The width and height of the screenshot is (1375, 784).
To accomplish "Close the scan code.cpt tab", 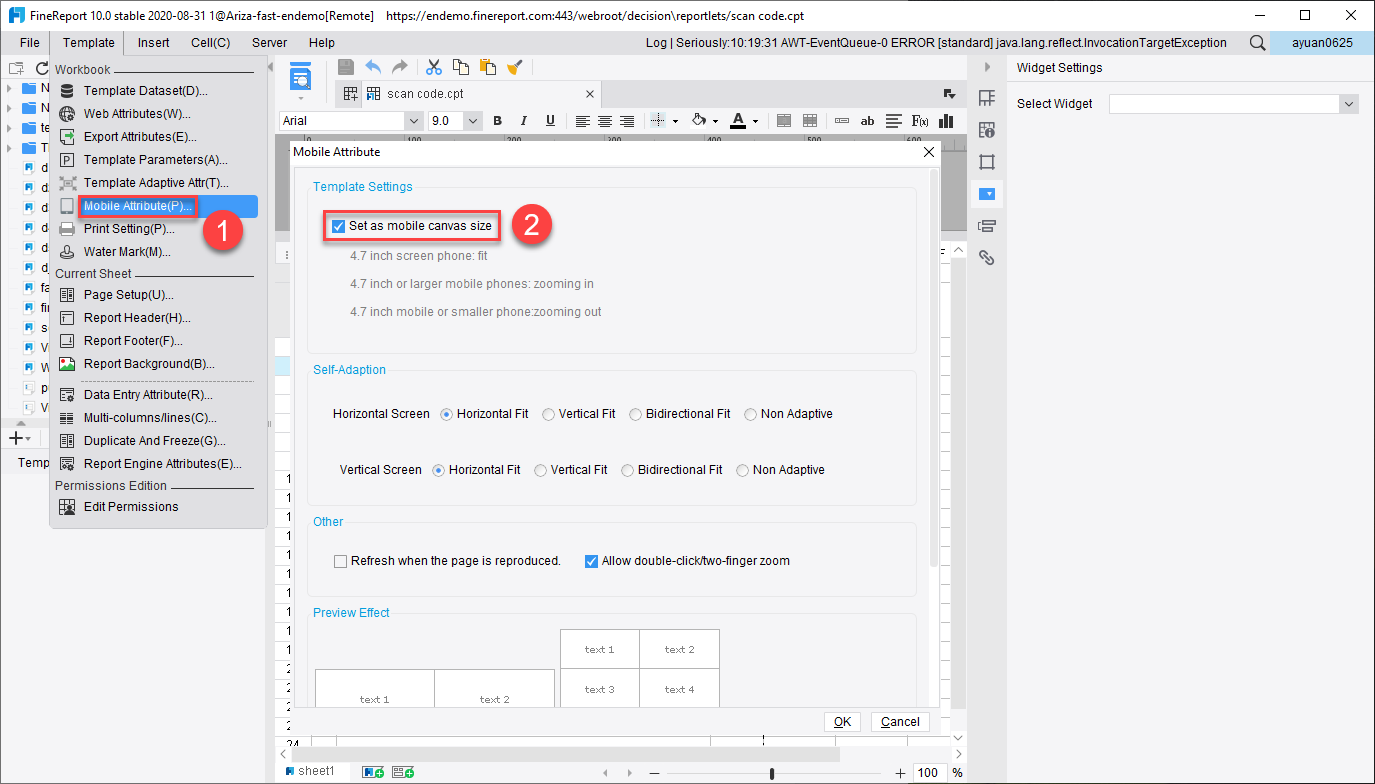I will pos(590,94).
